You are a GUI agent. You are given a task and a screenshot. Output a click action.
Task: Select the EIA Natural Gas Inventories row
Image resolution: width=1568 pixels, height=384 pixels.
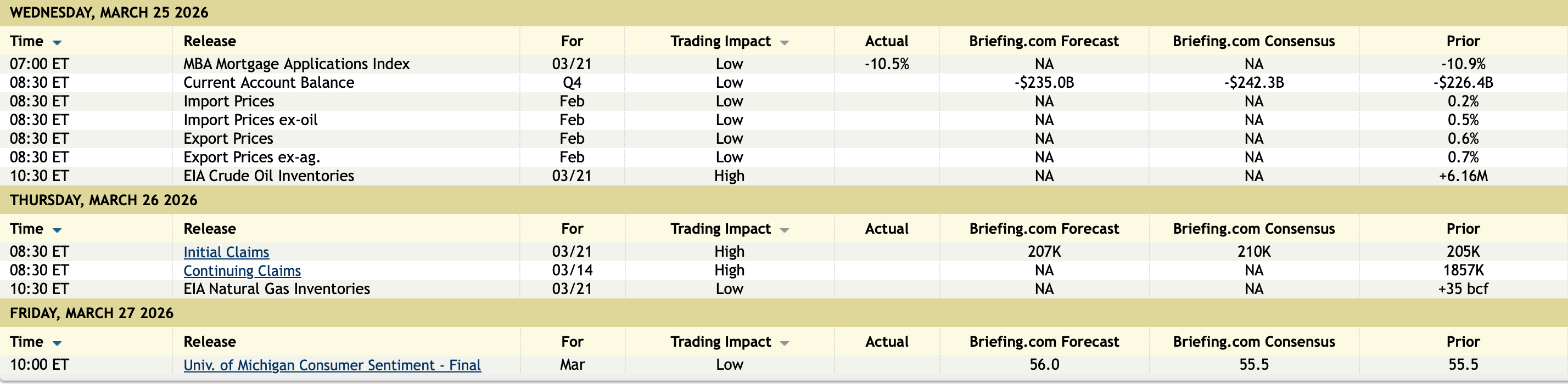click(x=276, y=289)
